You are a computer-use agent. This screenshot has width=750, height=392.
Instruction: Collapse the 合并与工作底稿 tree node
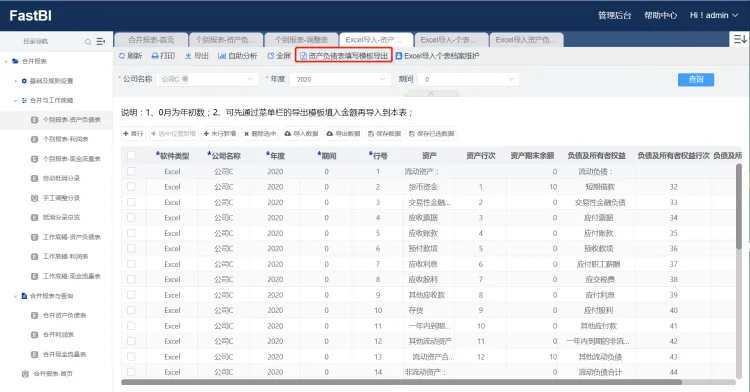pyautogui.click(x=15, y=100)
